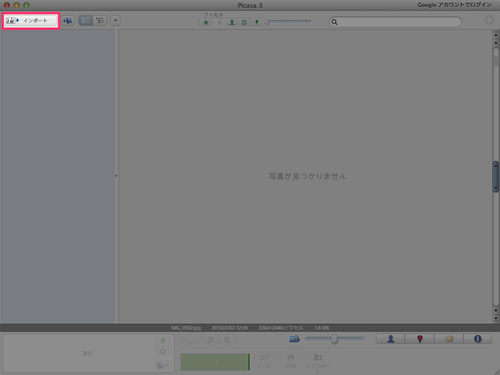The image size is (500, 375).
Task: Show the Properties info panel button
Action: (x=477, y=339)
